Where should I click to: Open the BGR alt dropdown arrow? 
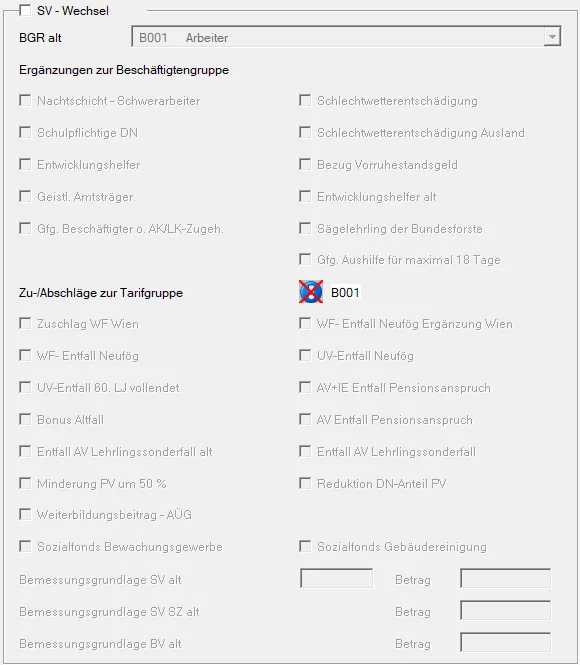tap(552, 37)
